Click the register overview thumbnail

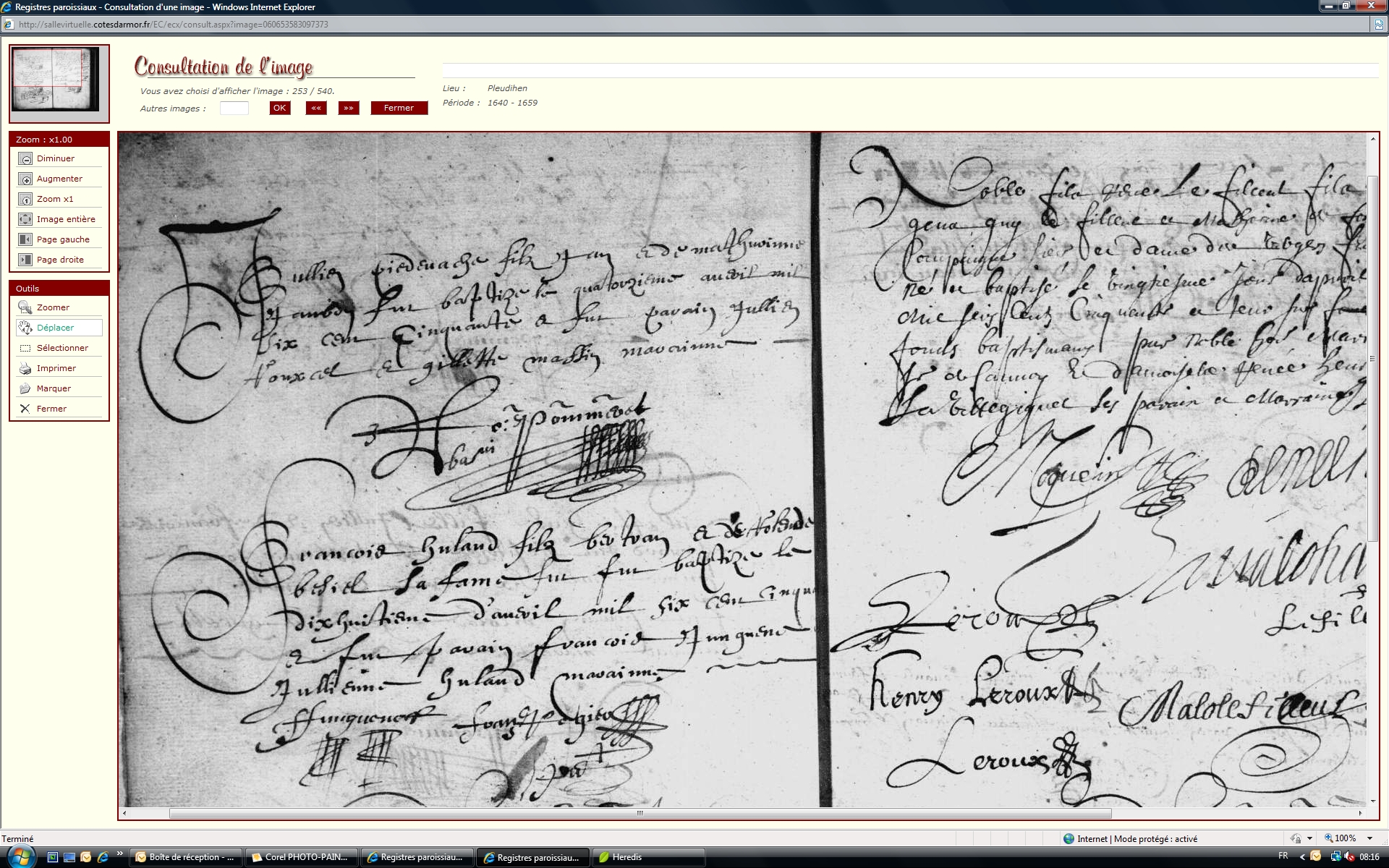(56, 80)
